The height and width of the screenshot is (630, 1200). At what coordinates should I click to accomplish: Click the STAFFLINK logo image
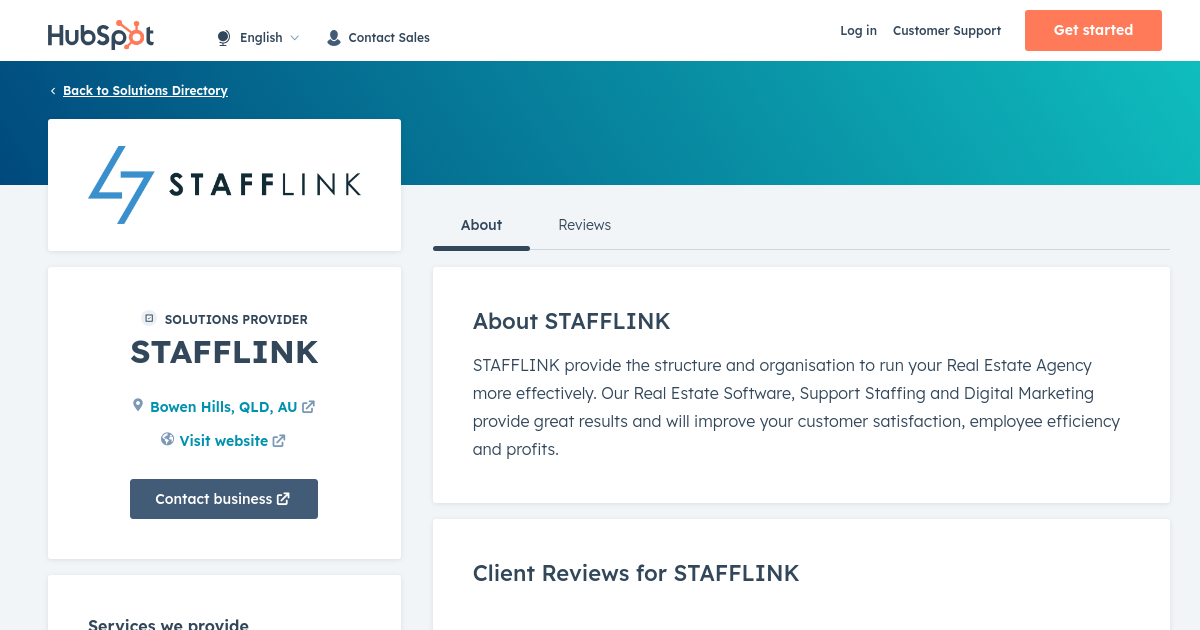[x=224, y=185]
